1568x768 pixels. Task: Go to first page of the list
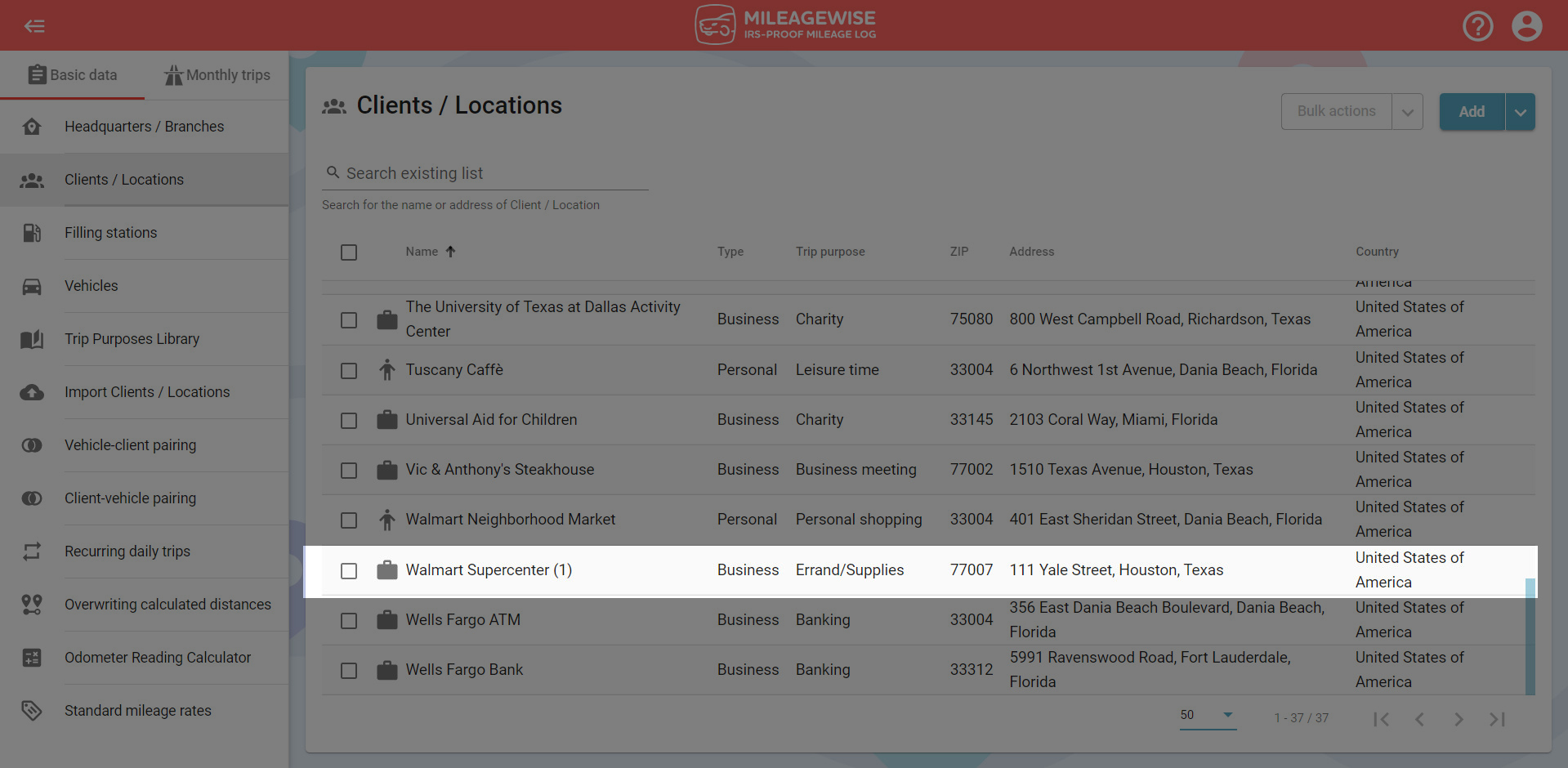pyautogui.click(x=1381, y=719)
